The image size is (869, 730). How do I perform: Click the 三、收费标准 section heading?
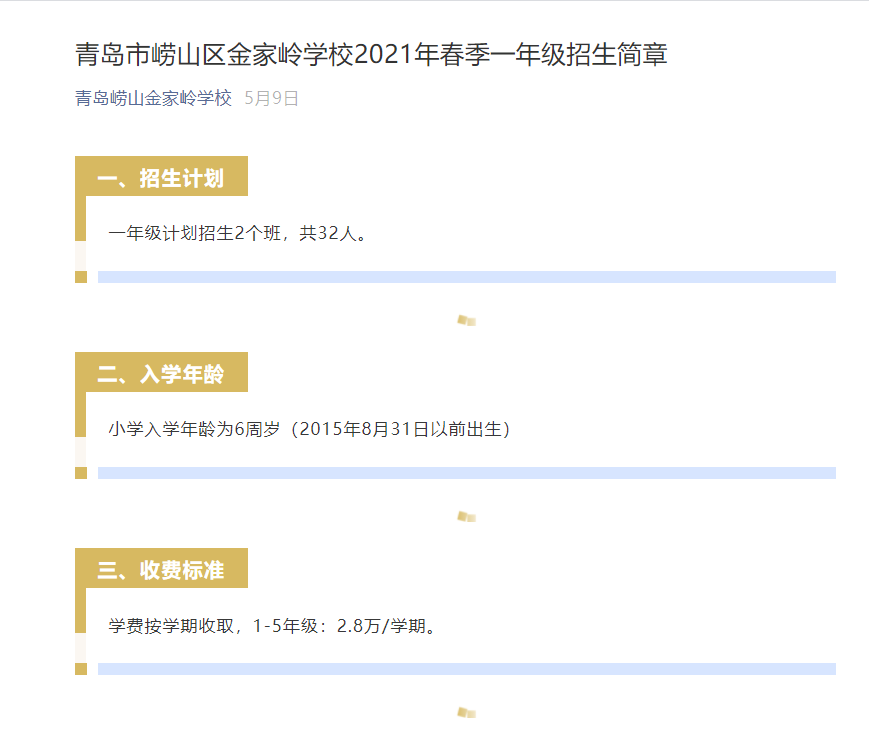click(161, 569)
